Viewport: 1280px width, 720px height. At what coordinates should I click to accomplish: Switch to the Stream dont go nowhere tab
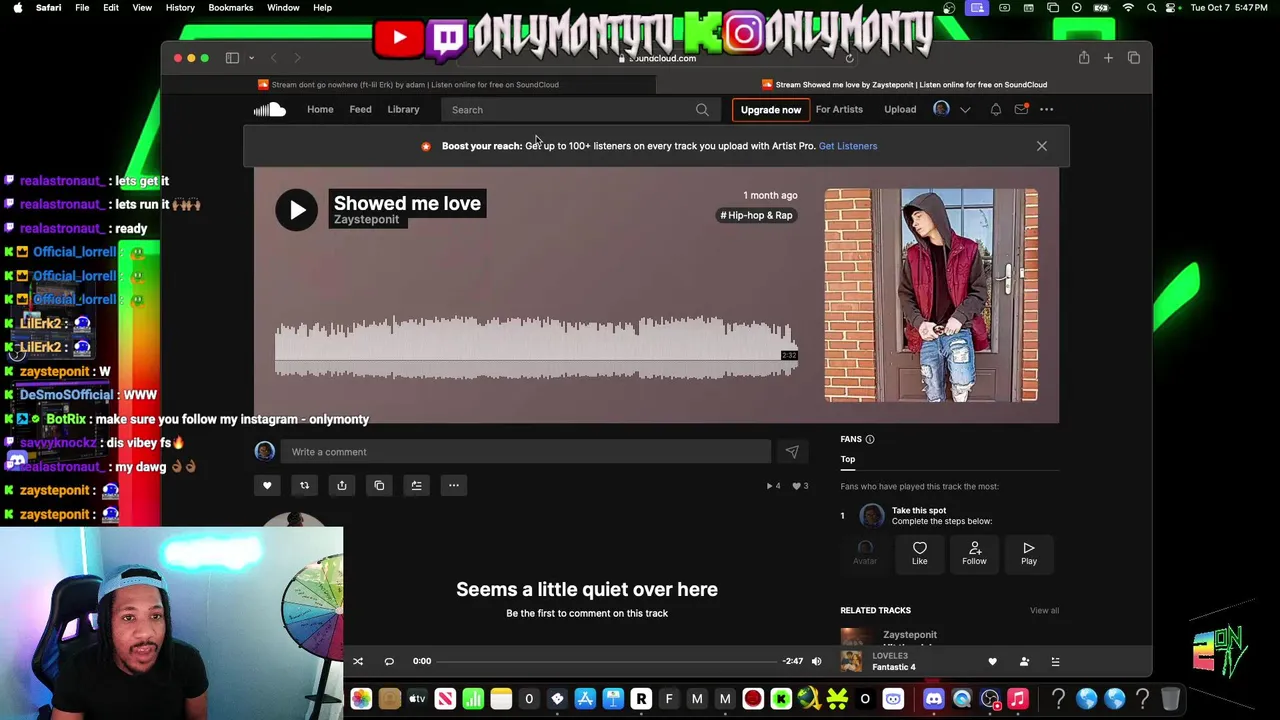pos(408,85)
